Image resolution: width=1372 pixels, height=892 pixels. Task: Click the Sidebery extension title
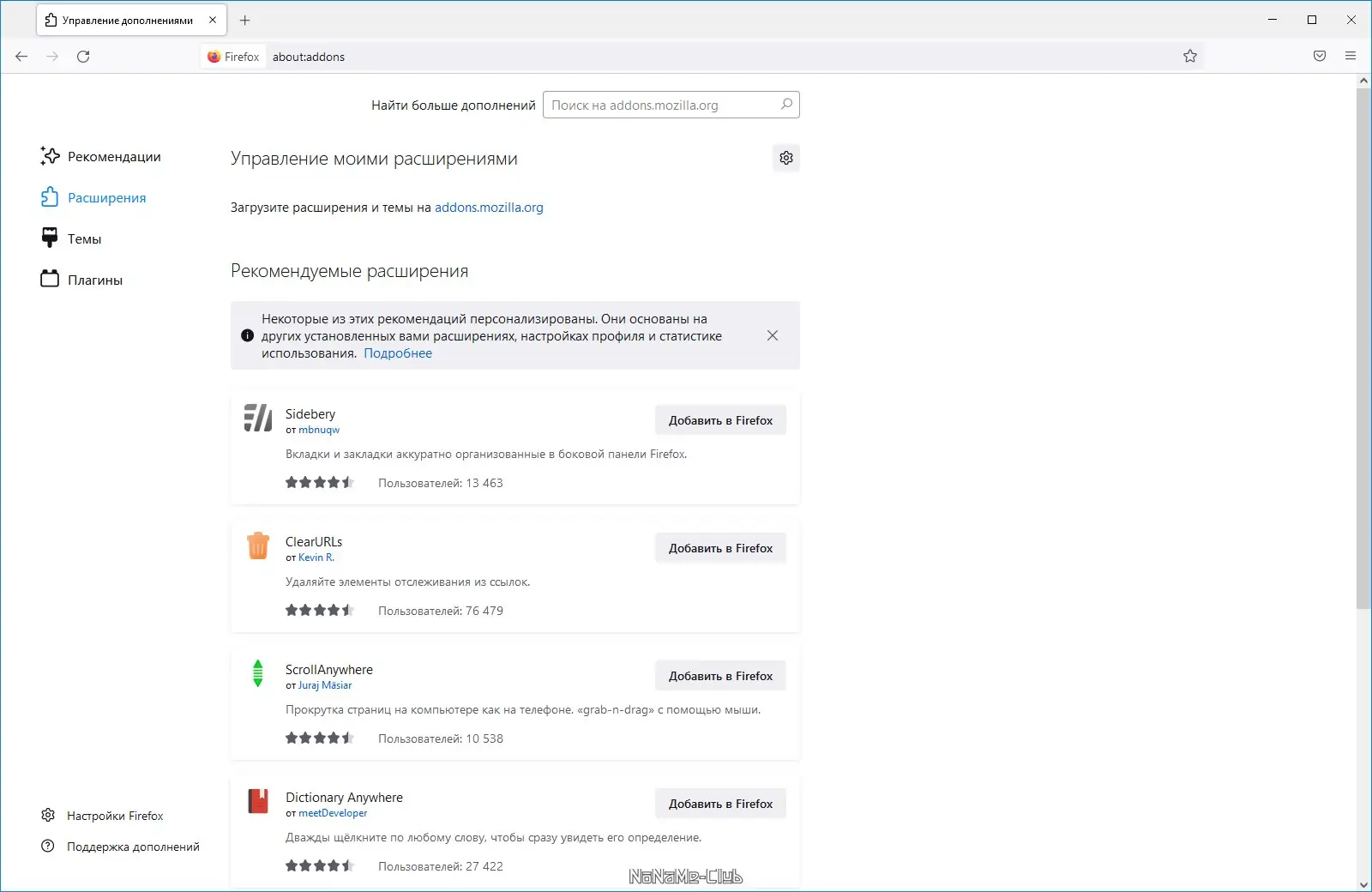(310, 413)
